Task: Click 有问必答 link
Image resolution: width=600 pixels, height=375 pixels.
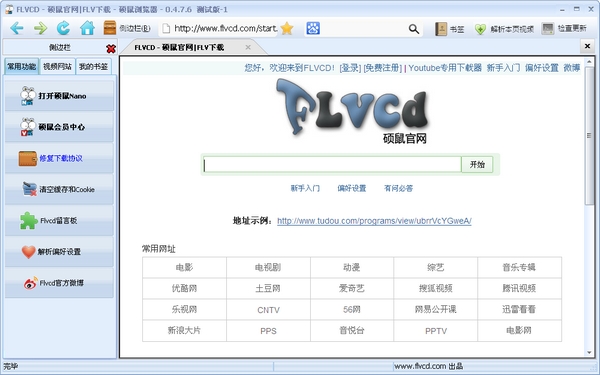Action: pyautogui.click(x=398, y=188)
